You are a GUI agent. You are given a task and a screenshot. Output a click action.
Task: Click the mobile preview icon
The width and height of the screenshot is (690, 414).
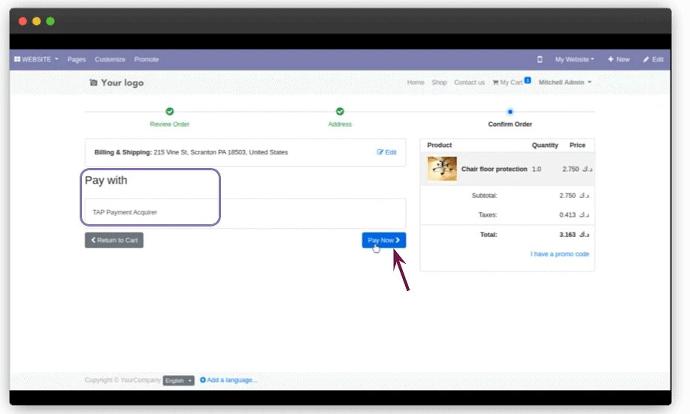540,59
